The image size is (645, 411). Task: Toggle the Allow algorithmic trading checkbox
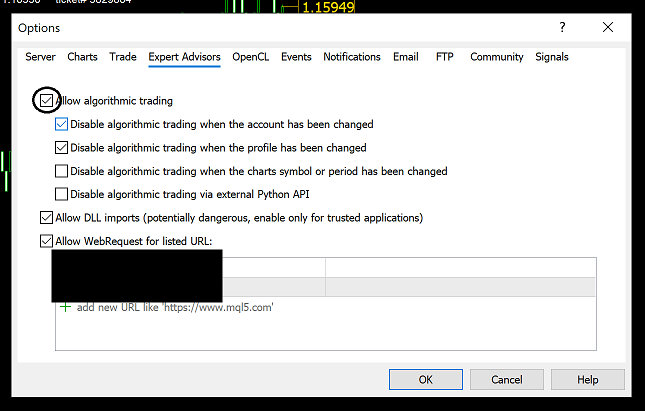[46, 100]
